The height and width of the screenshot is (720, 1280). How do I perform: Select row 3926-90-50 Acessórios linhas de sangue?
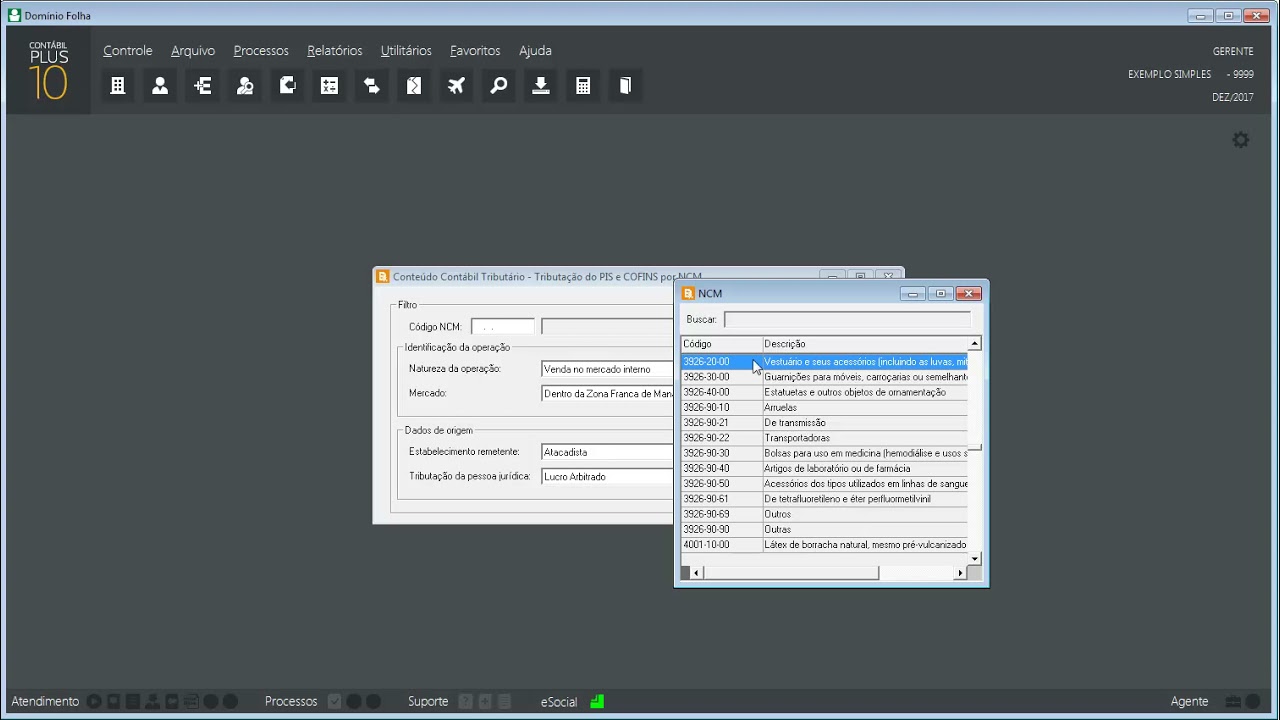click(x=824, y=484)
